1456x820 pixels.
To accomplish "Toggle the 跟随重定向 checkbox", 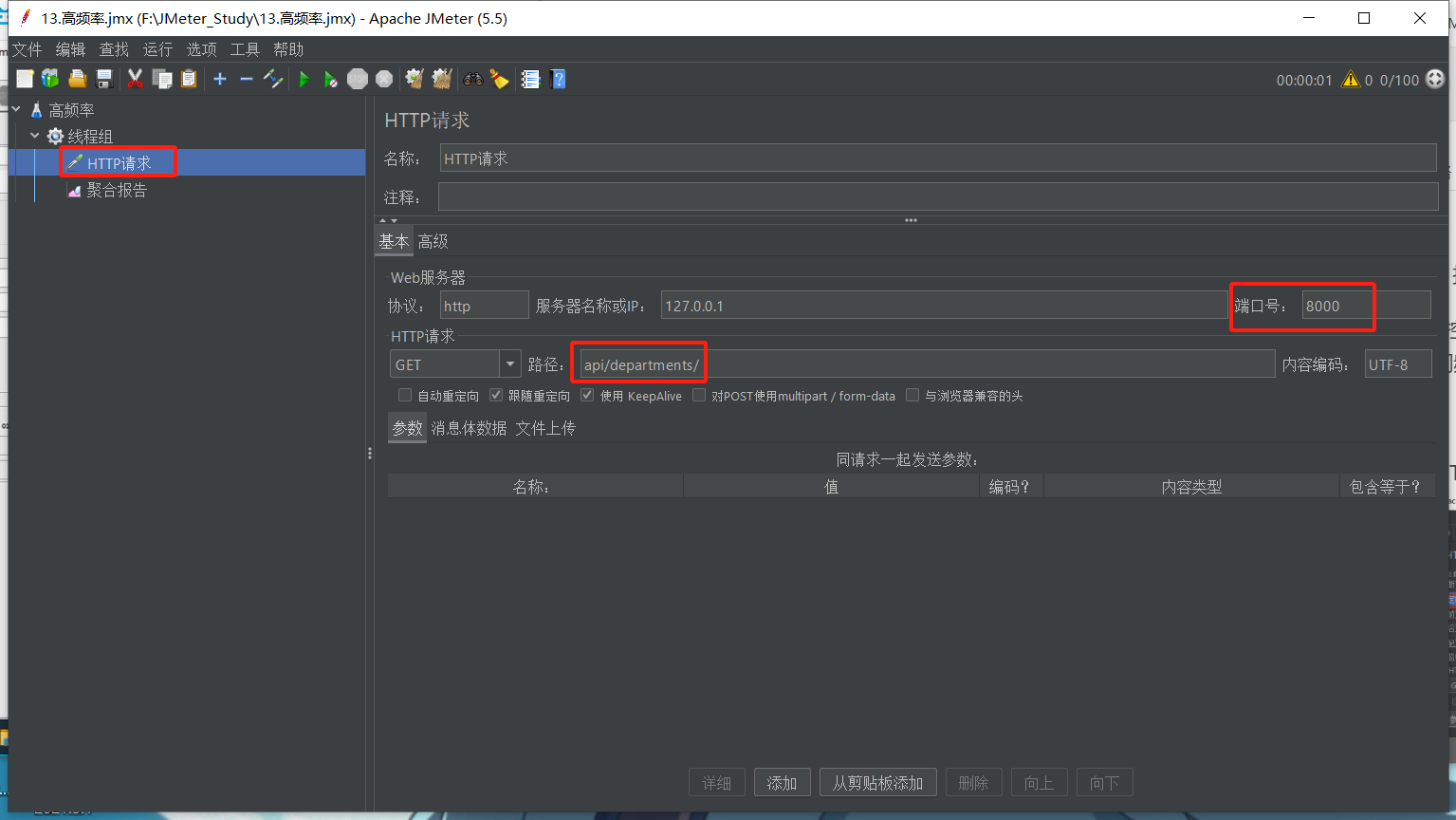I will (496, 395).
